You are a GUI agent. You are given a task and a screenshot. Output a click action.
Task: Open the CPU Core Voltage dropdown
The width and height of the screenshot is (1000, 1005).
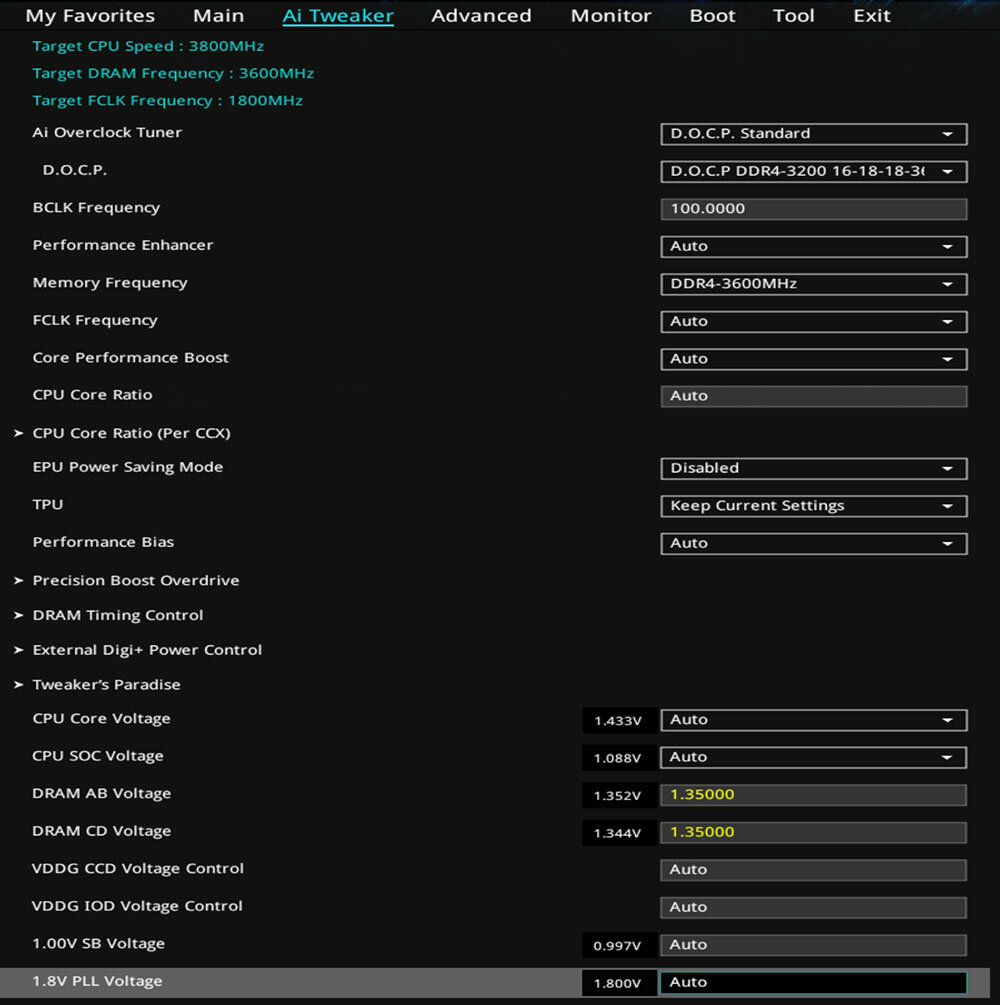pyautogui.click(x=813, y=720)
